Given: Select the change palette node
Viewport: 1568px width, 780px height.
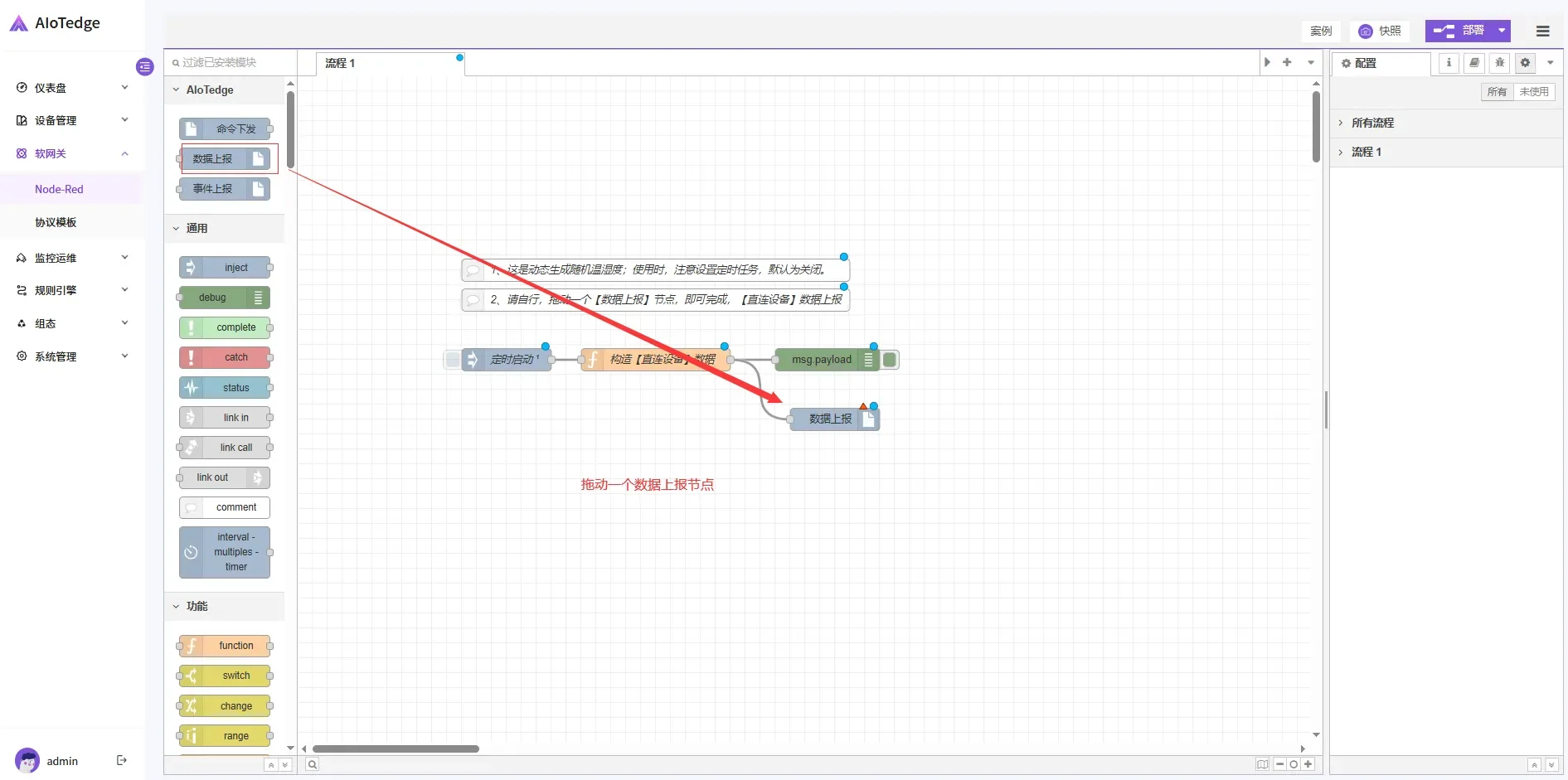Looking at the screenshot, I should tap(225, 706).
